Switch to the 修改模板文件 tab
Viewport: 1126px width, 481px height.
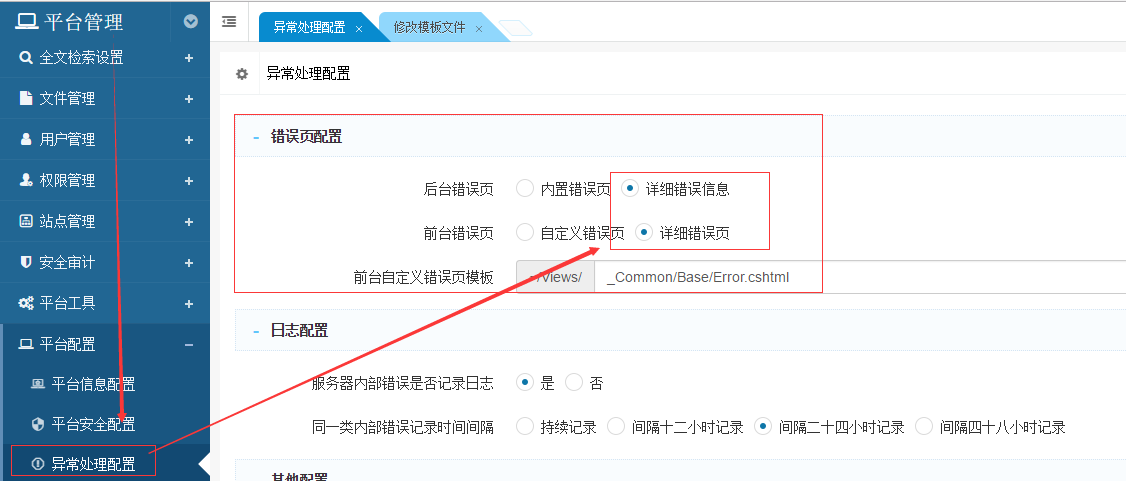tap(429, 28)
